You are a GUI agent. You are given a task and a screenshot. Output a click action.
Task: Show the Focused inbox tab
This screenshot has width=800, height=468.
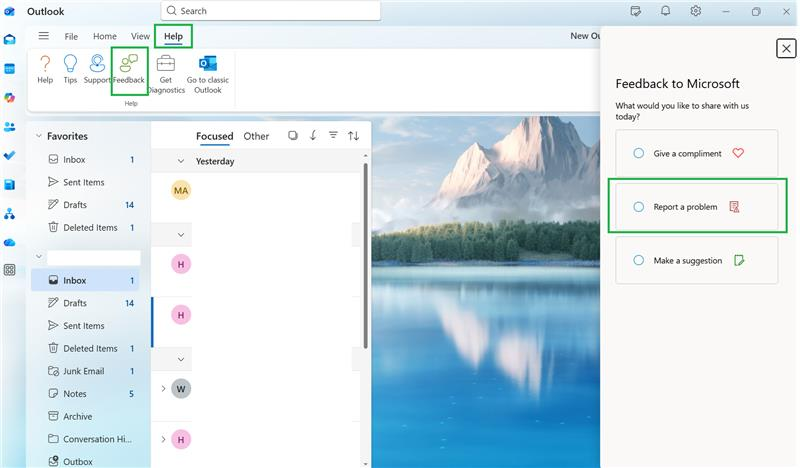[215, 136]
